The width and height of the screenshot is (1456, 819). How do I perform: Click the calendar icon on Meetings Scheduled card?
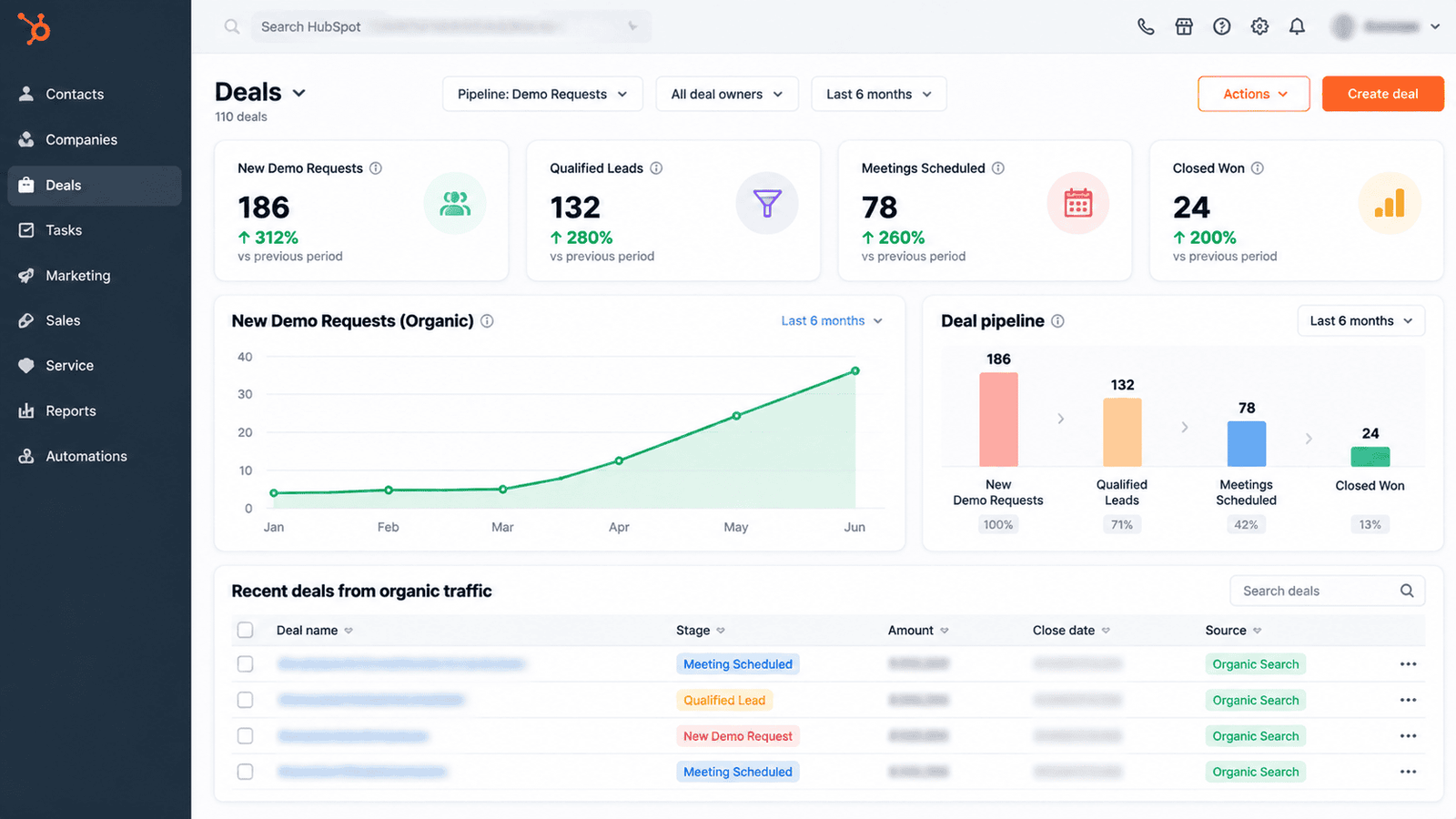(x=1078, y=203)
